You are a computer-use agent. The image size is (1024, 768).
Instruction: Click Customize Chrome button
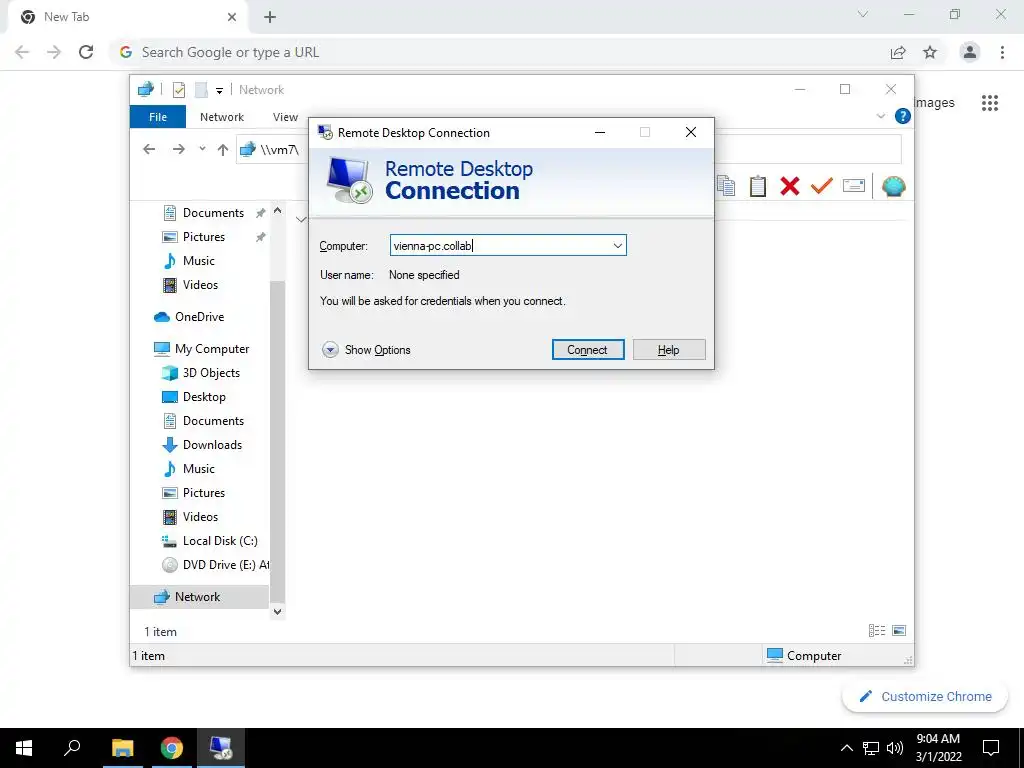[x=925, y=696]
